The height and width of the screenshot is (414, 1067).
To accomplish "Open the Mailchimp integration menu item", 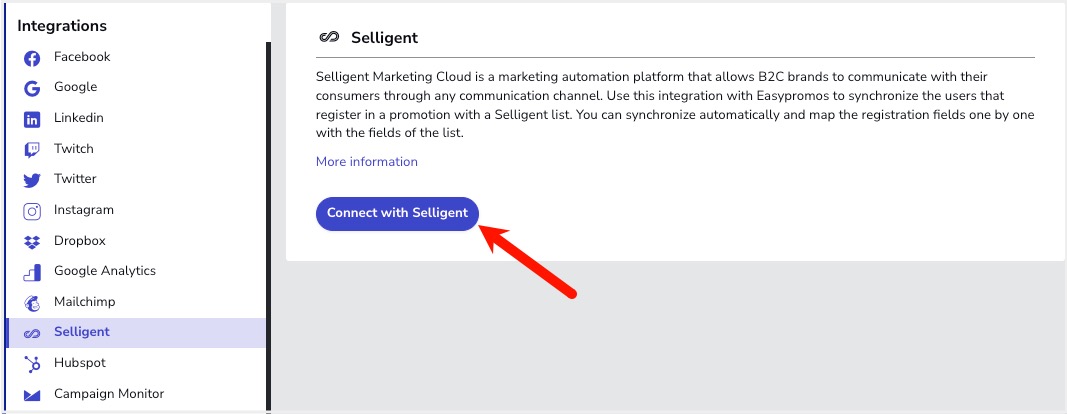I will click(84, 301).
